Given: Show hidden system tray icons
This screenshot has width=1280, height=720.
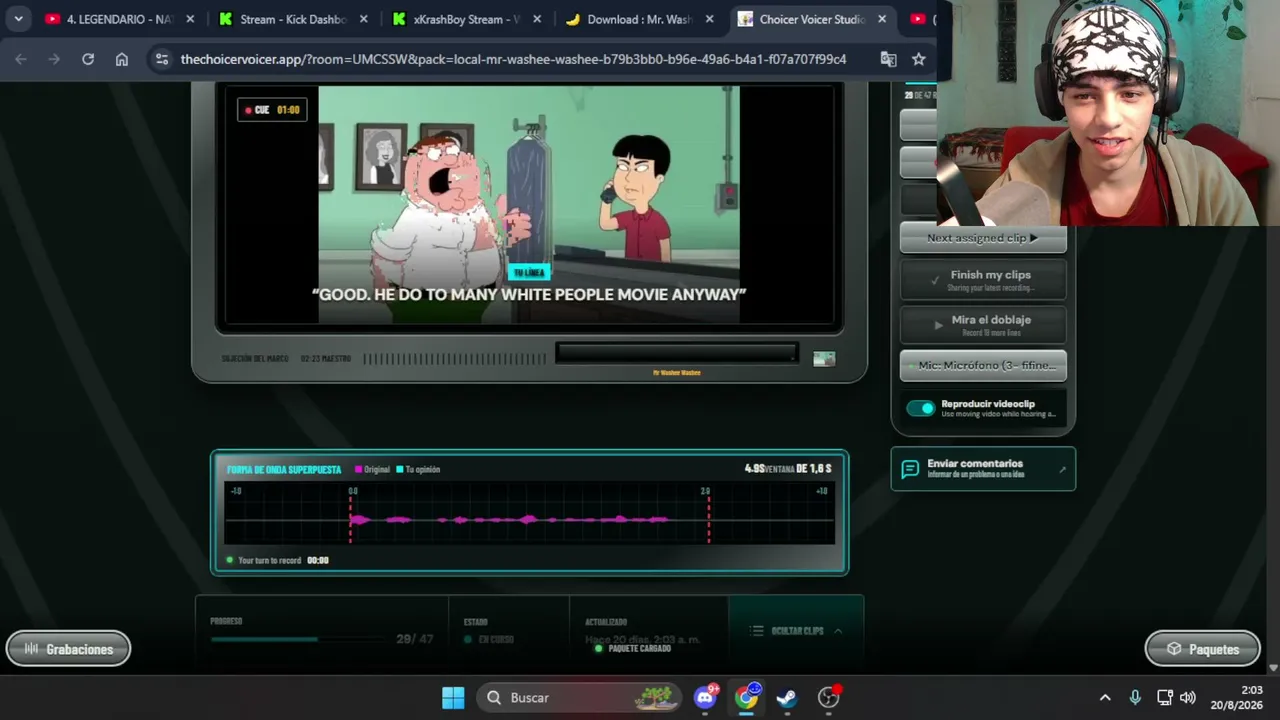Looking at the screenshot, I should (1105, 697).
